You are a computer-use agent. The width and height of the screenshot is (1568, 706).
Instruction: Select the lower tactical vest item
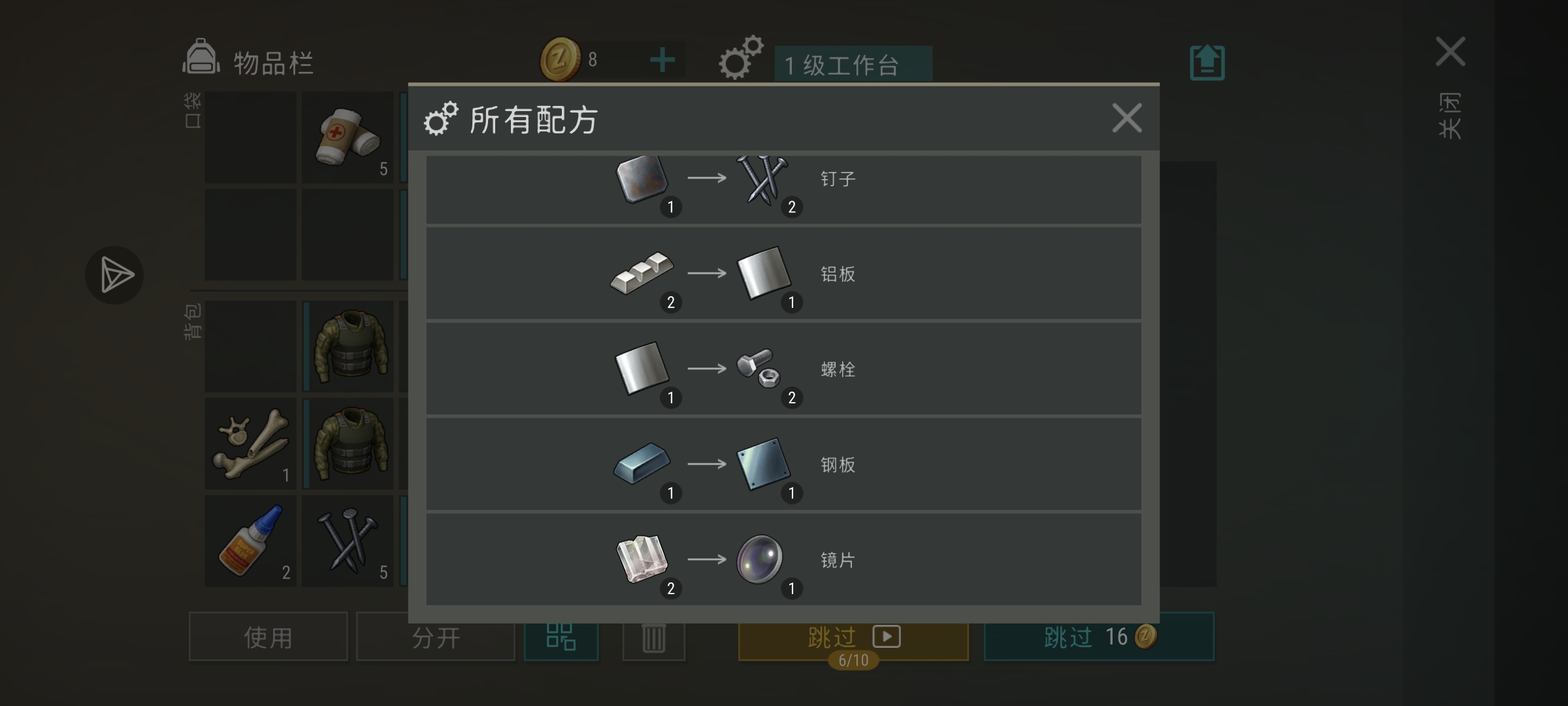pos(349,444)
